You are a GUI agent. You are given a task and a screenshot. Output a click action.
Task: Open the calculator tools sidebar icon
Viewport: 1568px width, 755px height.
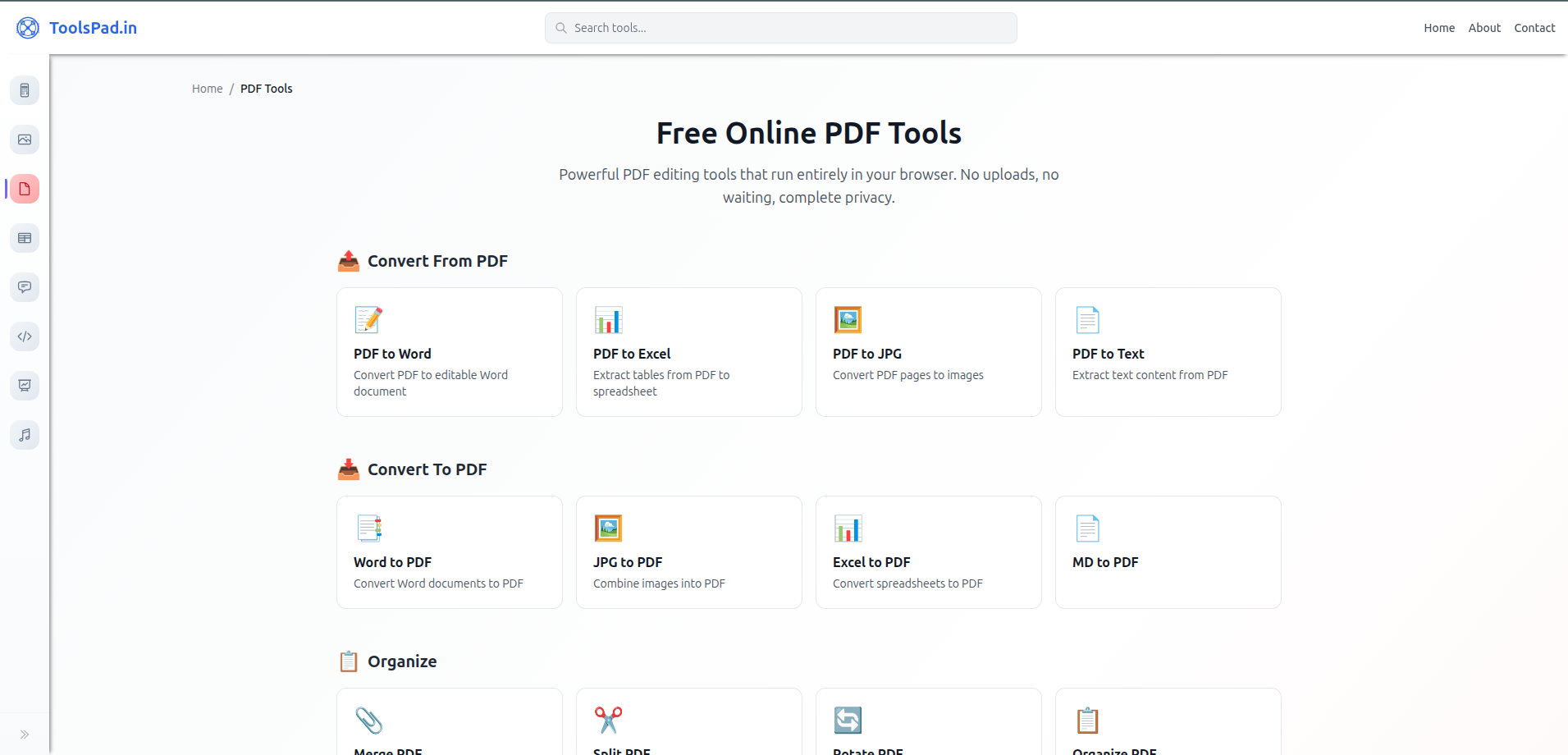[x=25, y=90]
